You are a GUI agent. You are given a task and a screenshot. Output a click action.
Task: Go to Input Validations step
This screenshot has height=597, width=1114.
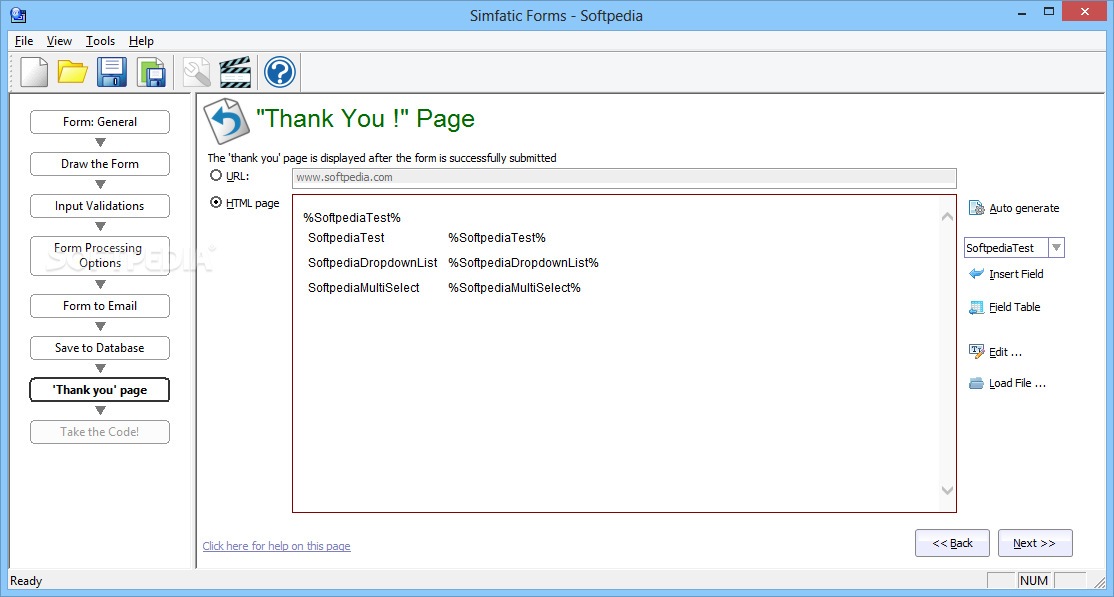[100, 205]
